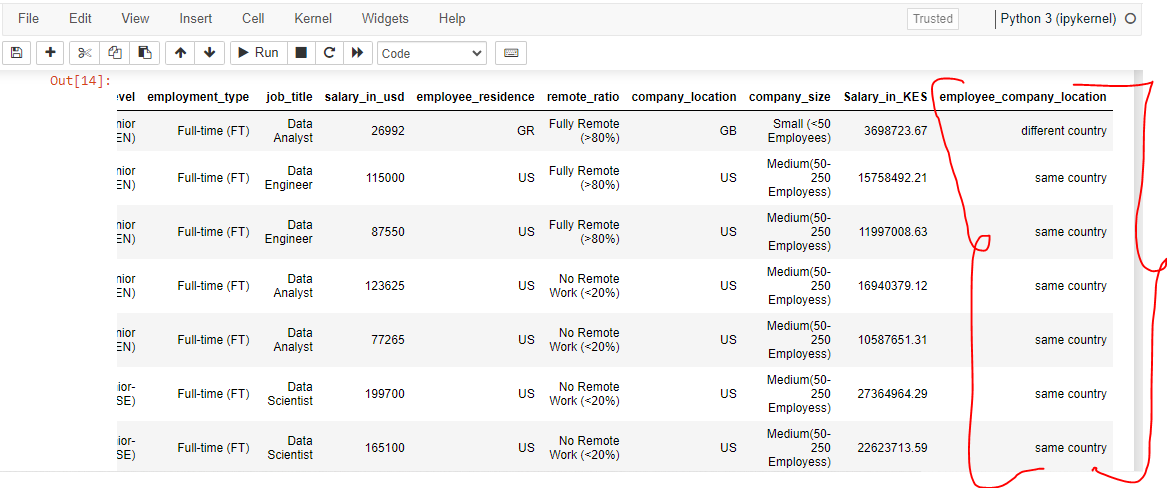Viewport: 1167px width, 488px height.
Task: Click the Trusted notebook indicator
Action: point(933,19)
